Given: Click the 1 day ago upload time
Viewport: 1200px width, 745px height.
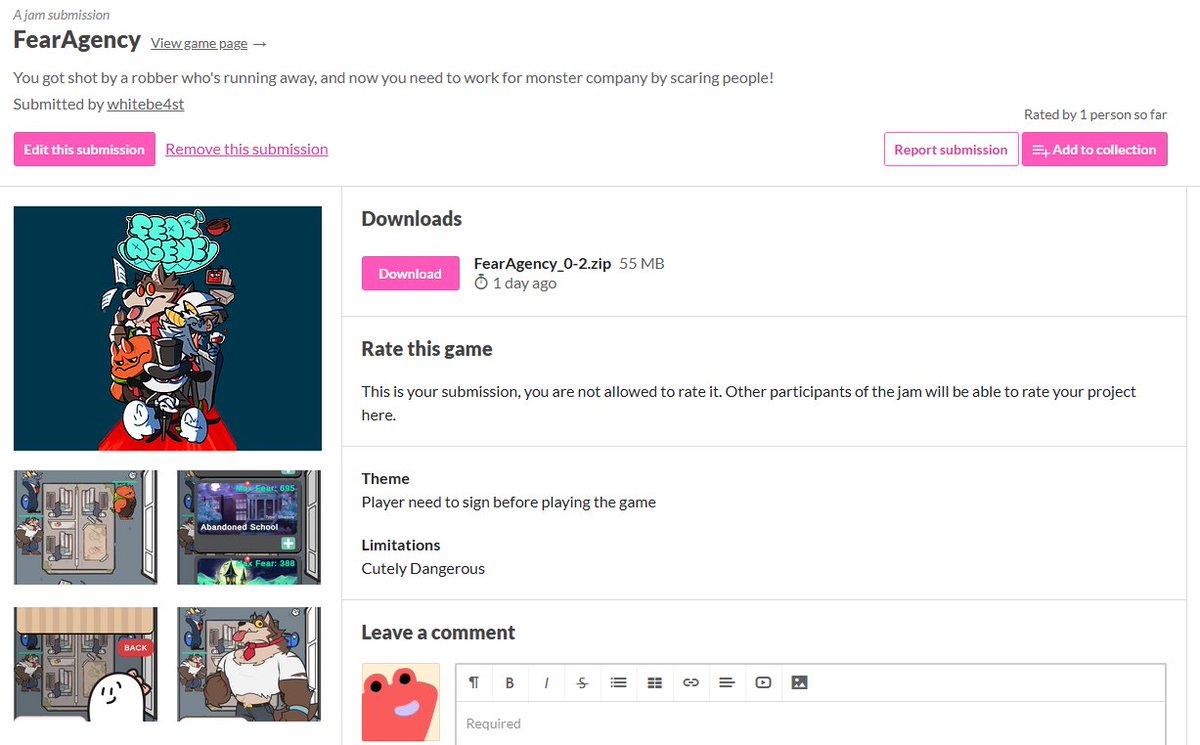Looking at the screenshot, I should [x=524, y=283].
